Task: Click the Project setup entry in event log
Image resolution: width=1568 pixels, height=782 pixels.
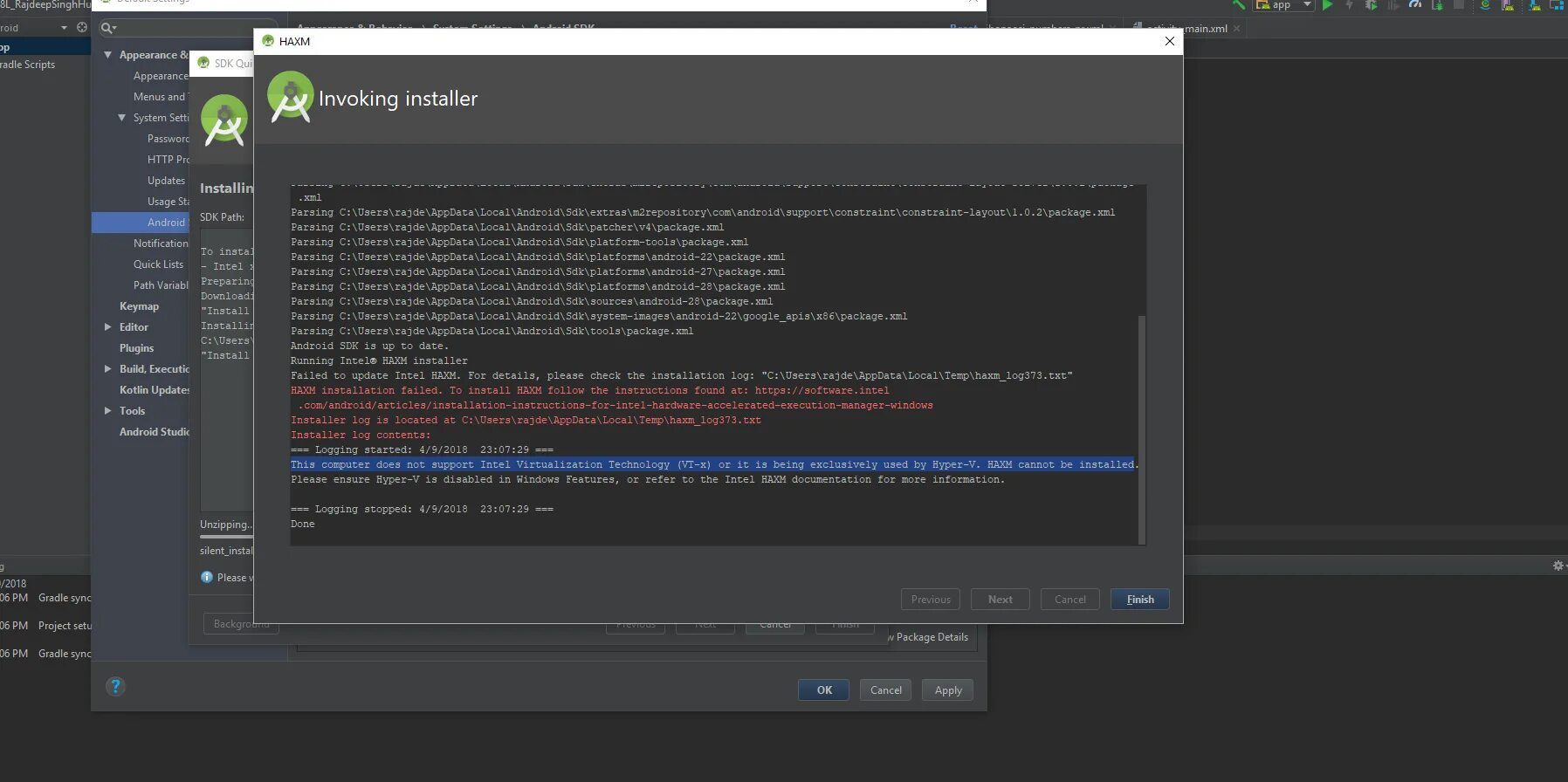Action: [x=65, y=626]
